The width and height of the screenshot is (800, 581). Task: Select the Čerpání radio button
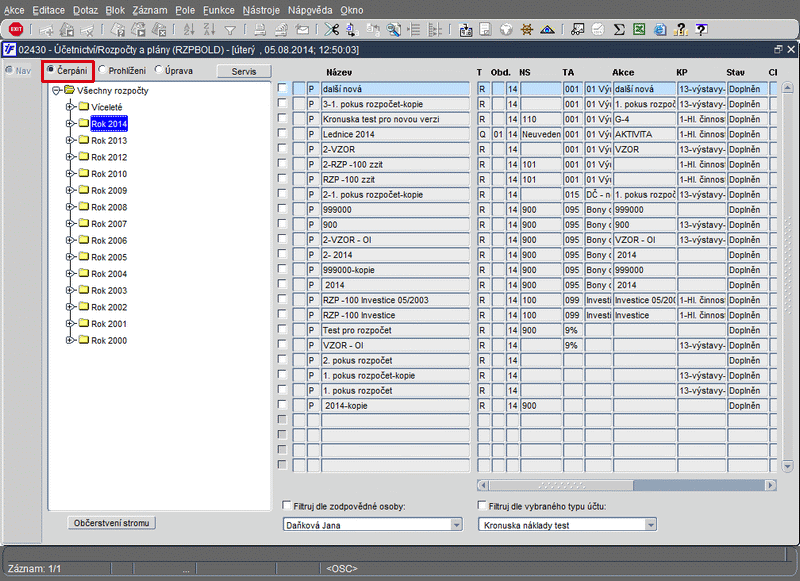(51, 69)
